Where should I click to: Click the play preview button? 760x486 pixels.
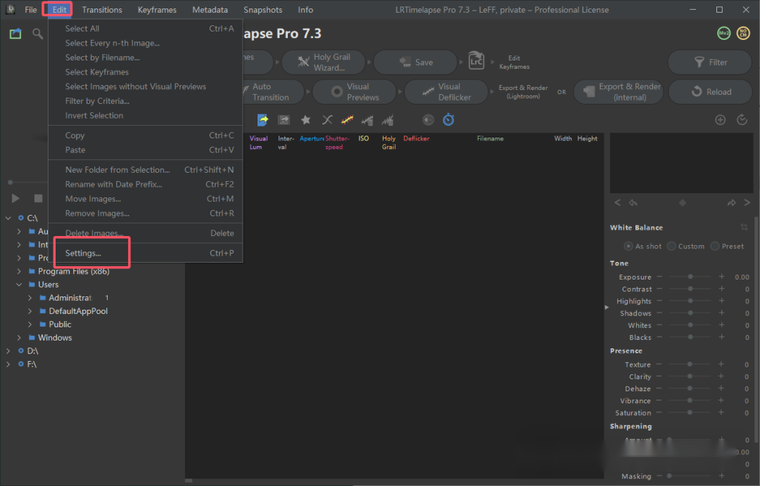tap(14, 199)
